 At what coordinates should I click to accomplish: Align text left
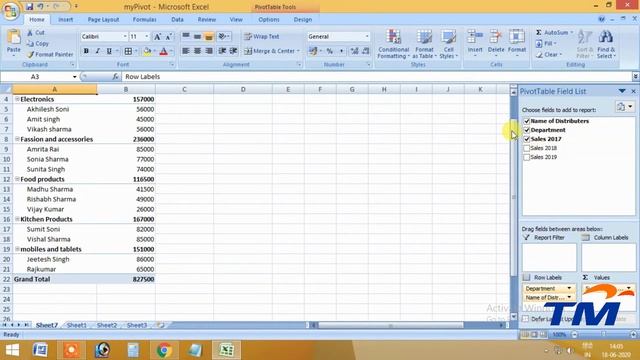[x=186, y=51]
